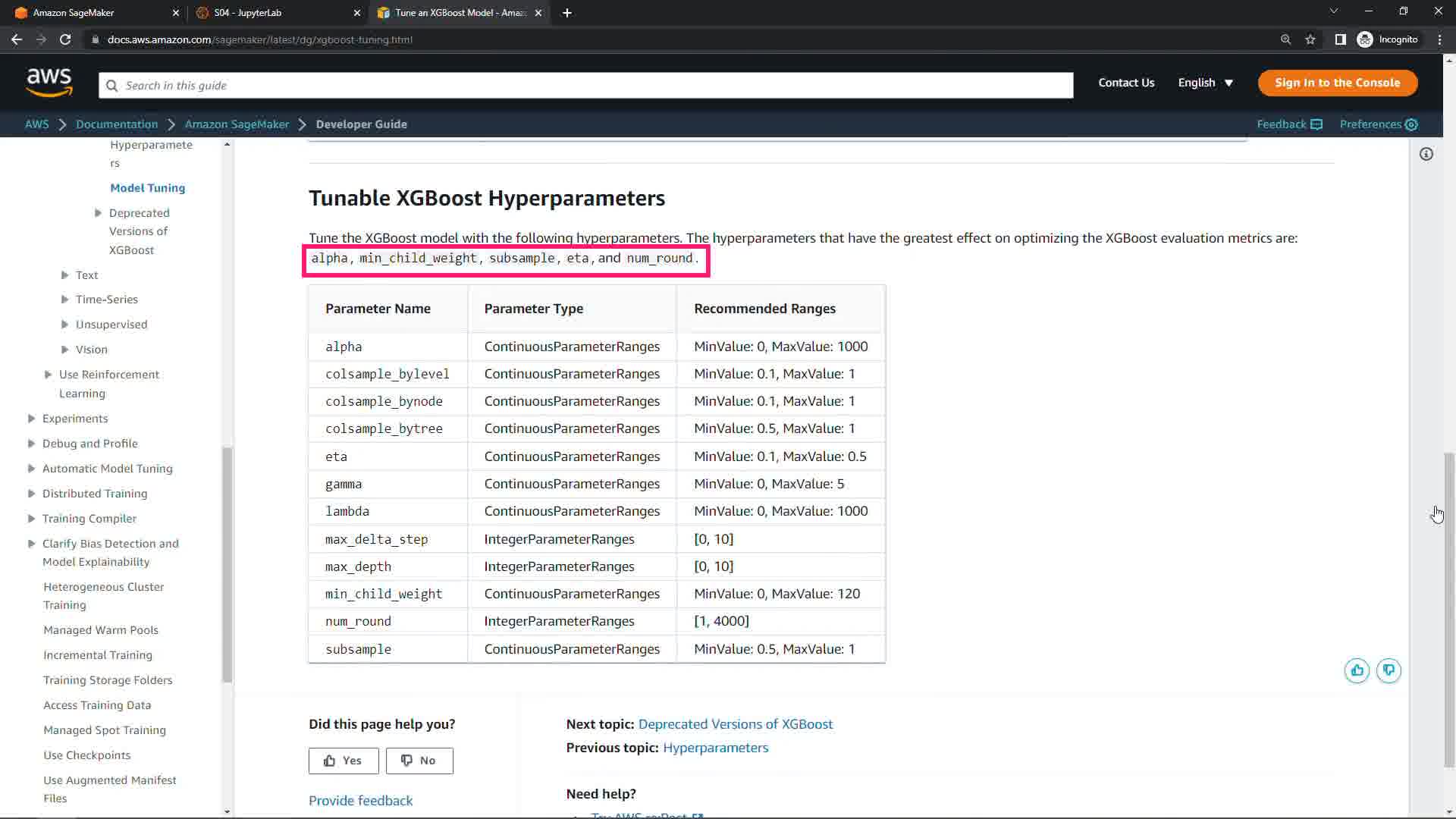Image resolution: width=1456 pixels, height=819 pixels.
Task: Switch to S04 - JupyterLab tab
Action: (247, 13)
